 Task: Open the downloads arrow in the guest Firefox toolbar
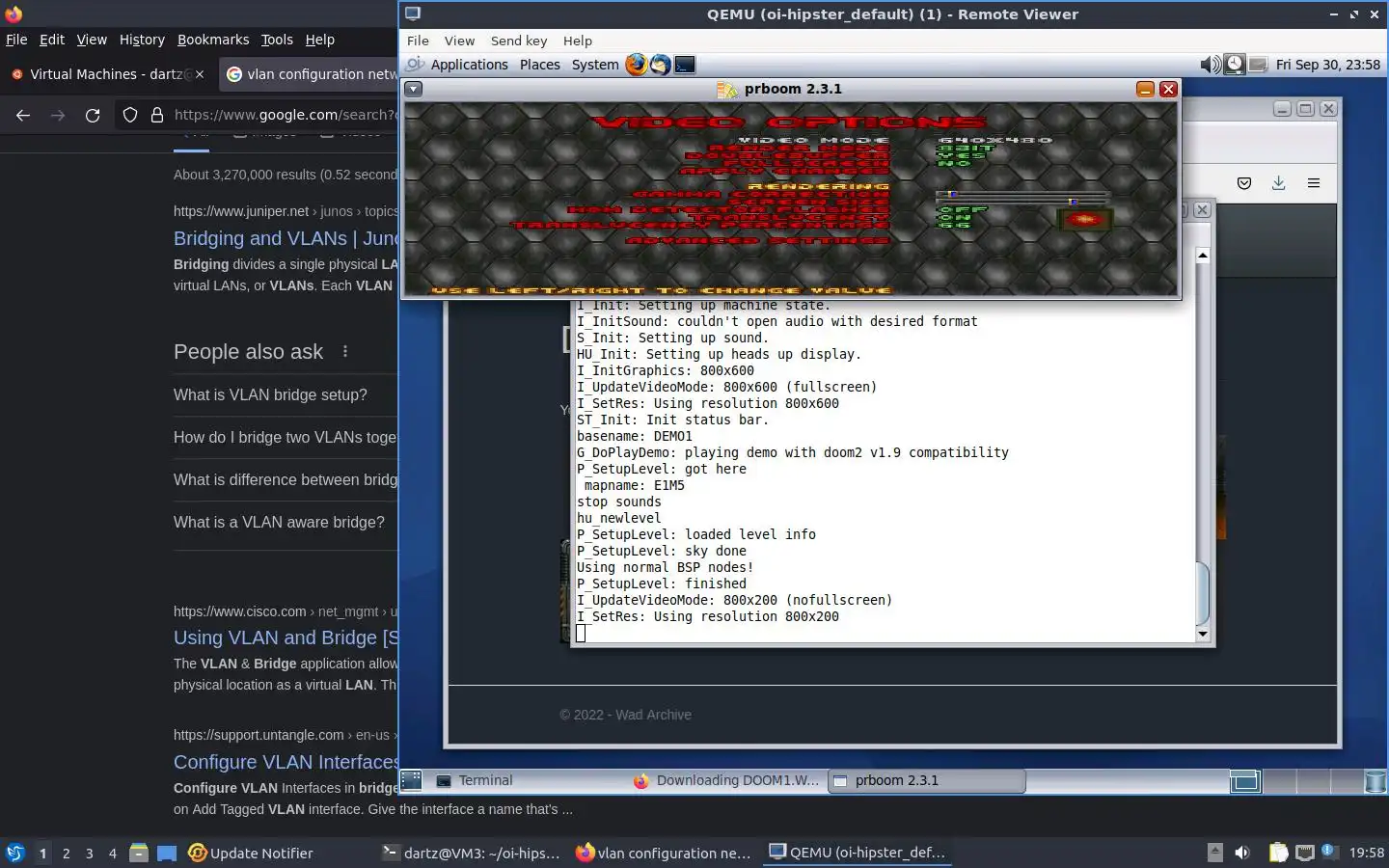tap(1279, 183)
